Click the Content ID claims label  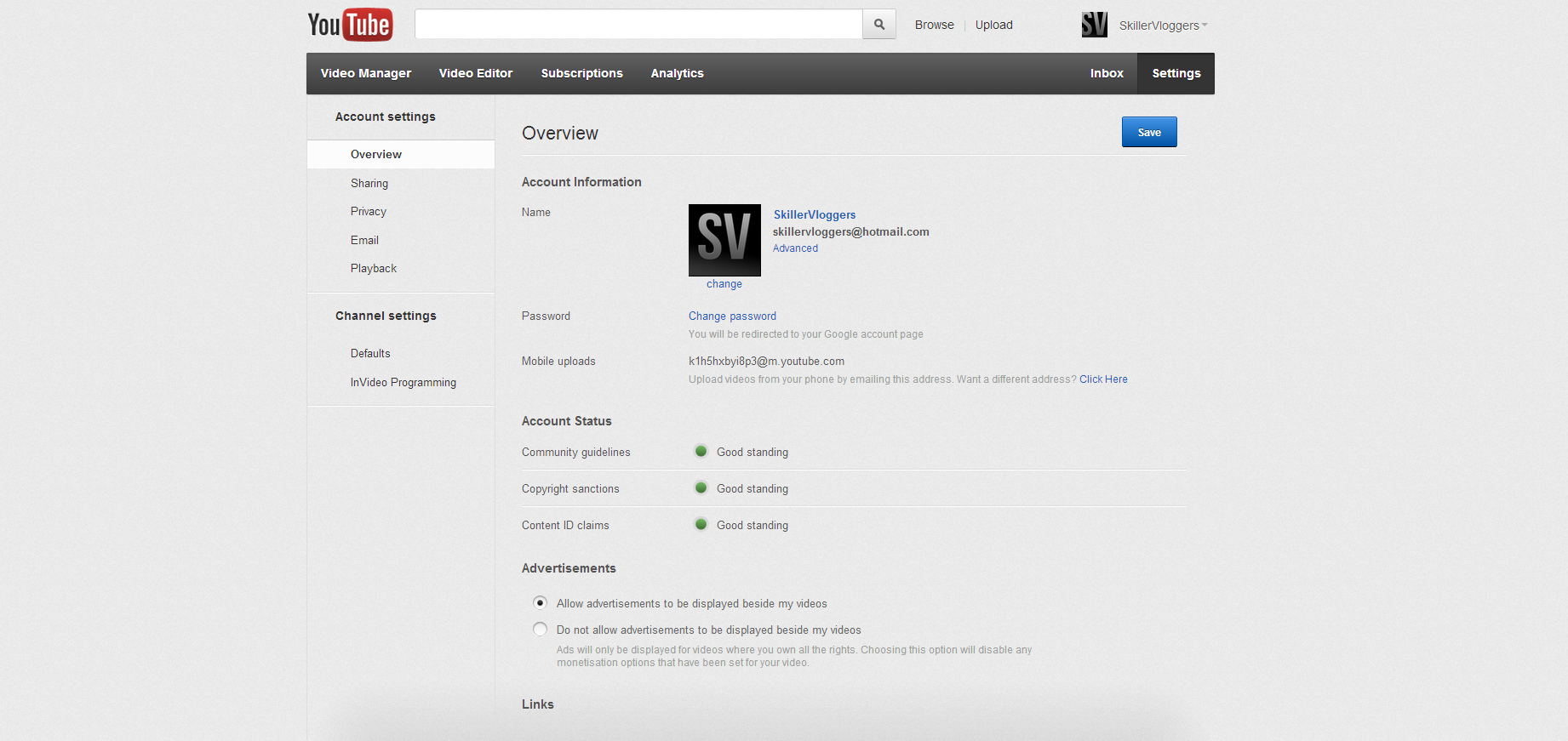565,525
